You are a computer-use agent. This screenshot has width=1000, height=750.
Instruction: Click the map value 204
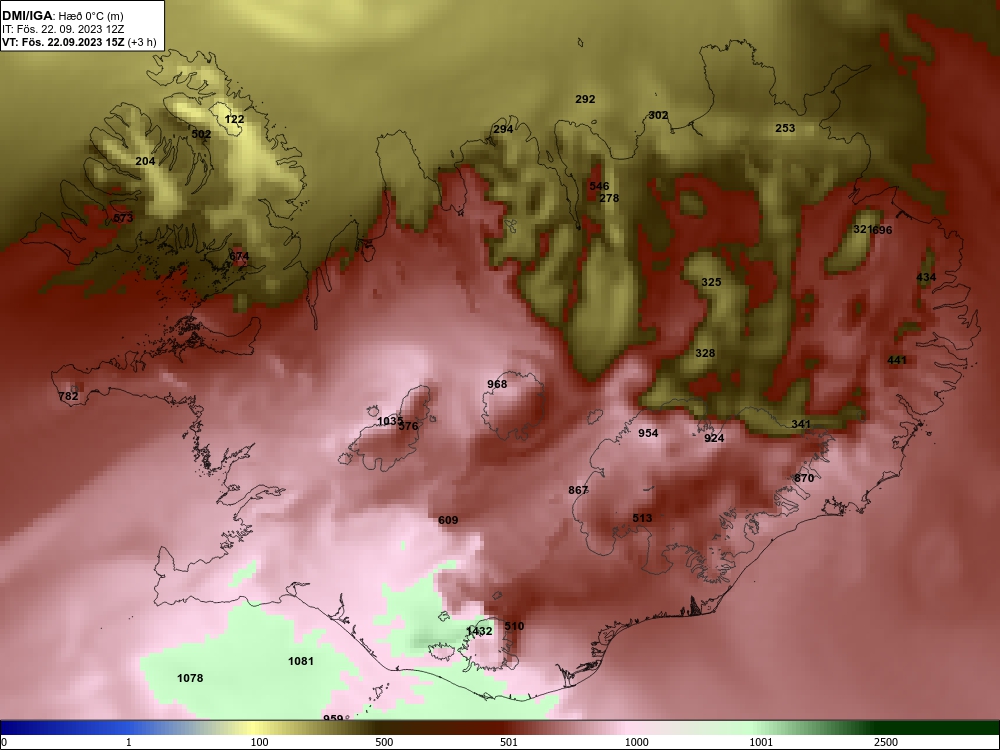(x=145, y=161)
